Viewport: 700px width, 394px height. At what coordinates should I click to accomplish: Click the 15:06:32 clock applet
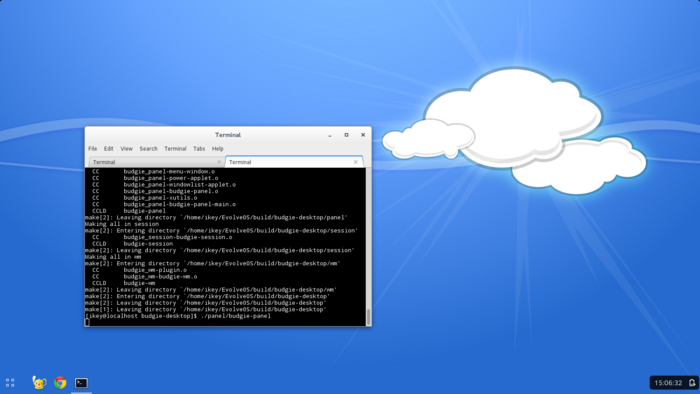(x=668, y=383)
